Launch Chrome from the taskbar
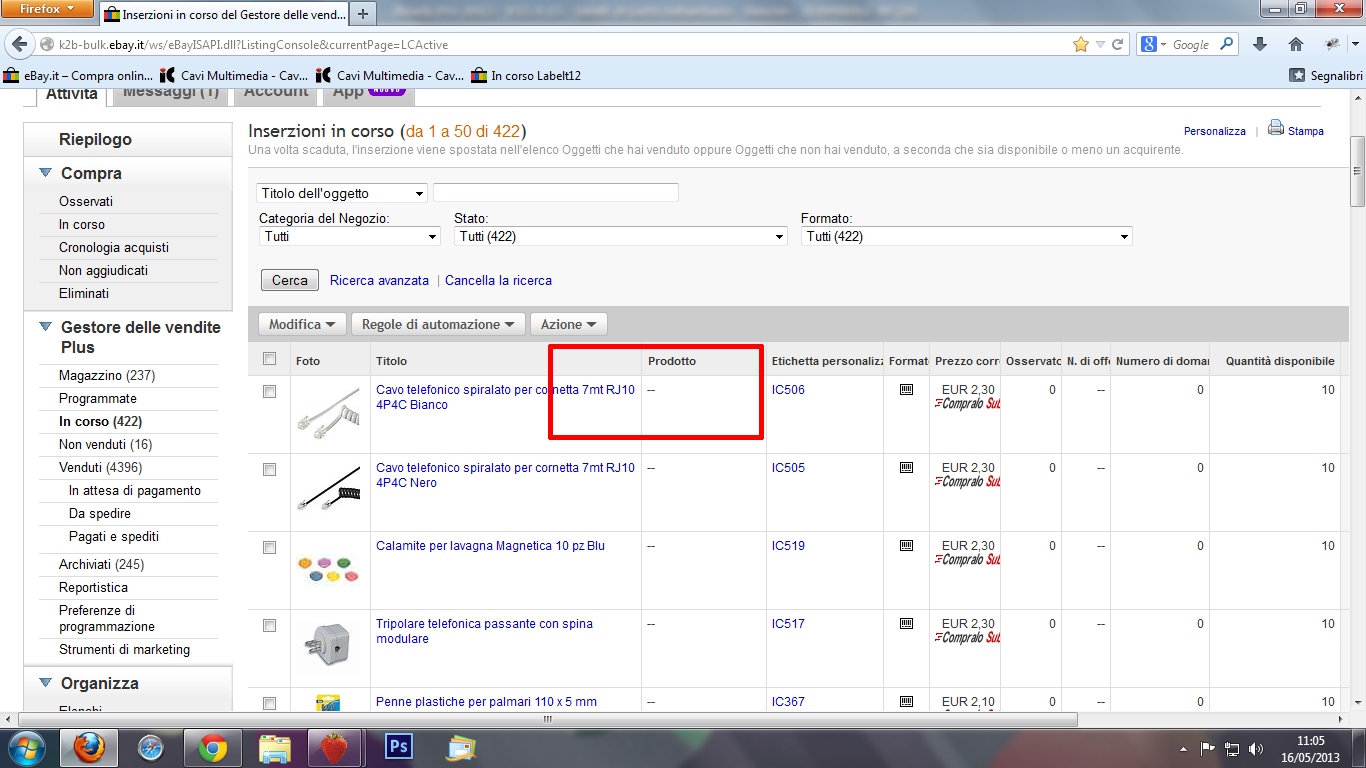Screen dimensions: 1366x768 point(212,748)
